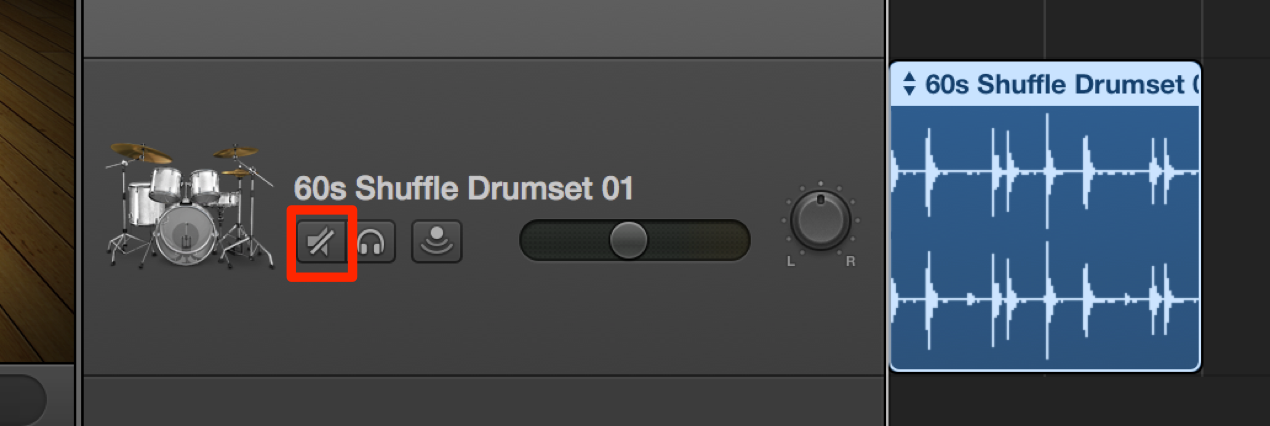This screenshot has width=1270, height=426.
Task: Click the L label beside the pan knob
Action: [x=790, y=262]
